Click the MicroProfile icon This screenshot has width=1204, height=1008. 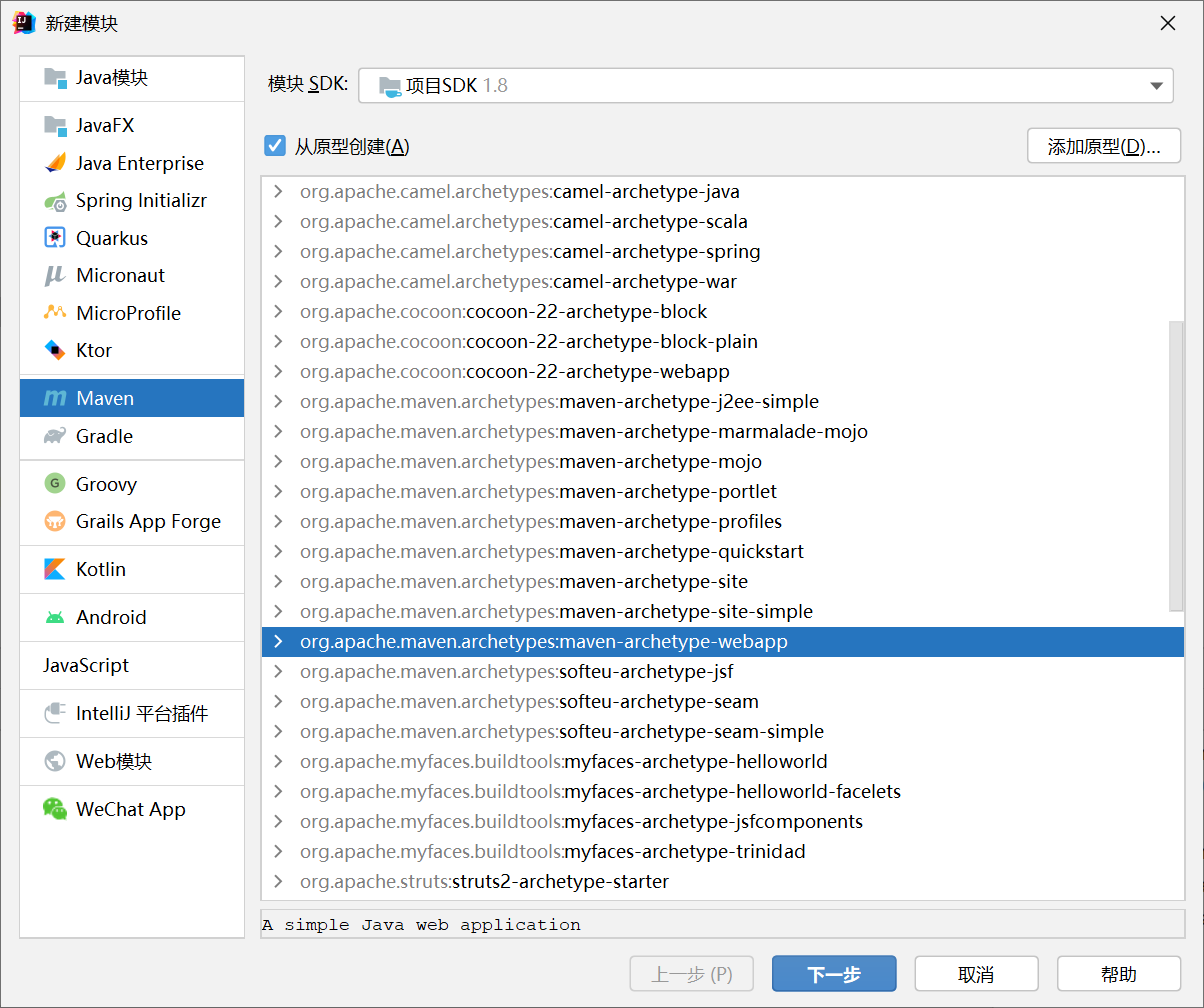[x=55, y=313]
